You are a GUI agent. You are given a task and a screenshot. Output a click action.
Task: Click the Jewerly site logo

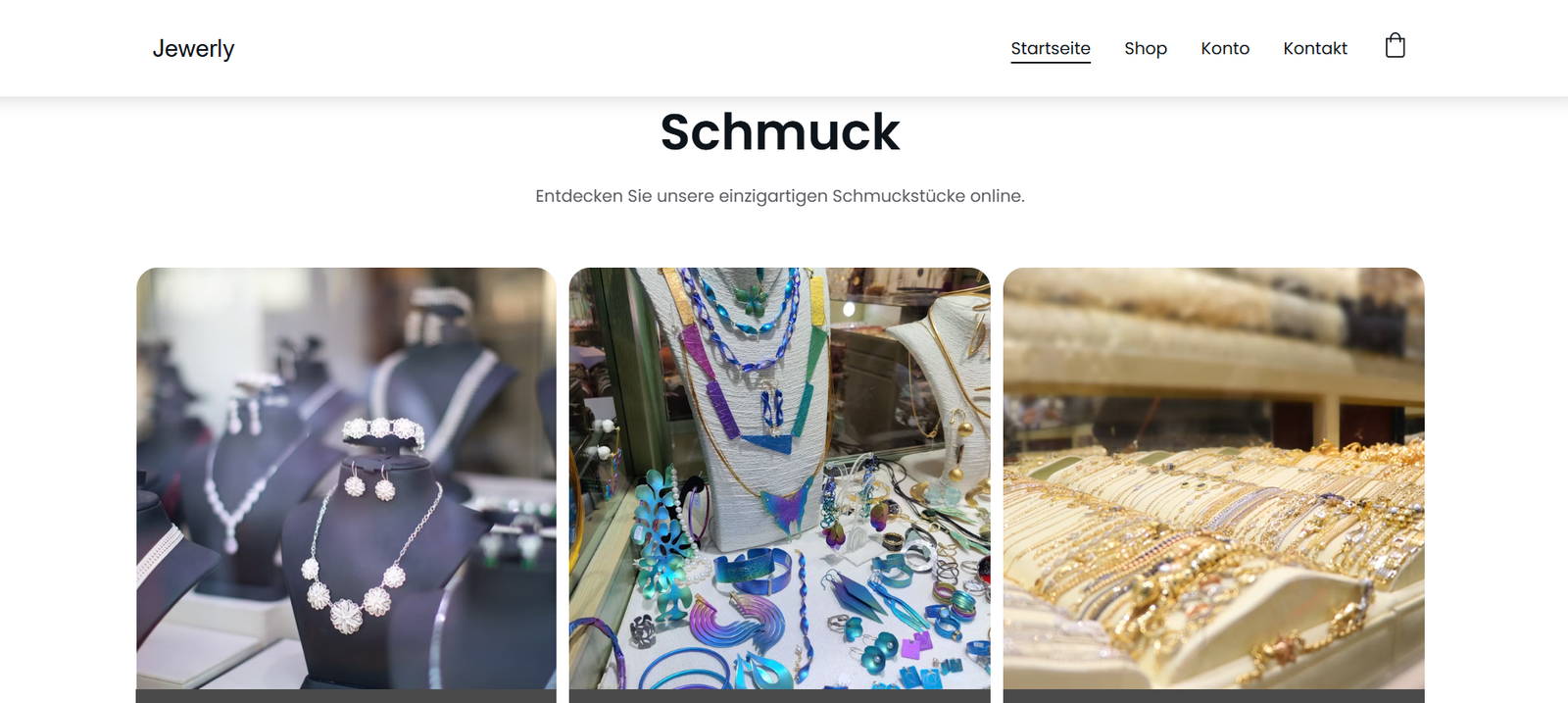[193, 48]
